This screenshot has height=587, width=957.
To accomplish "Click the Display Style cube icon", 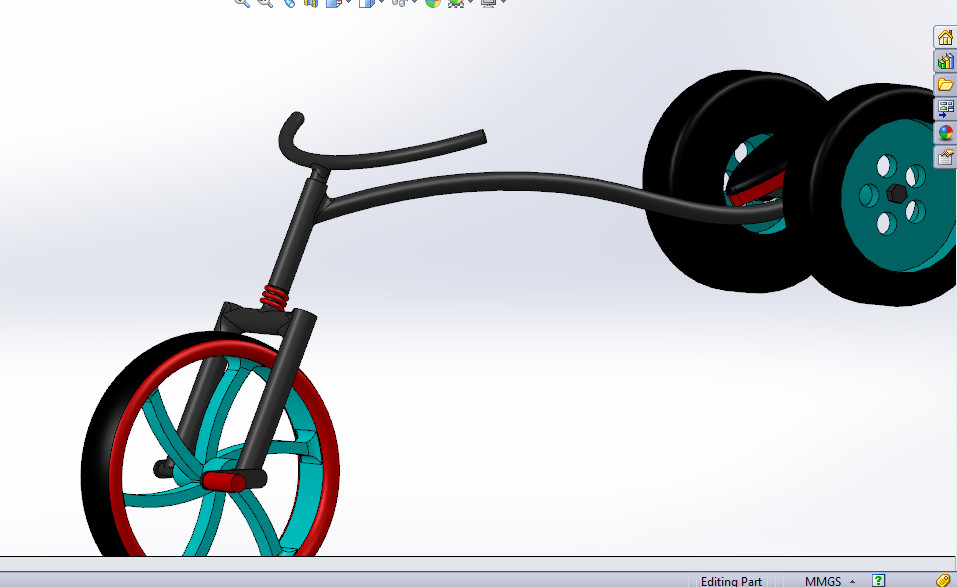I will click(366, 2).
